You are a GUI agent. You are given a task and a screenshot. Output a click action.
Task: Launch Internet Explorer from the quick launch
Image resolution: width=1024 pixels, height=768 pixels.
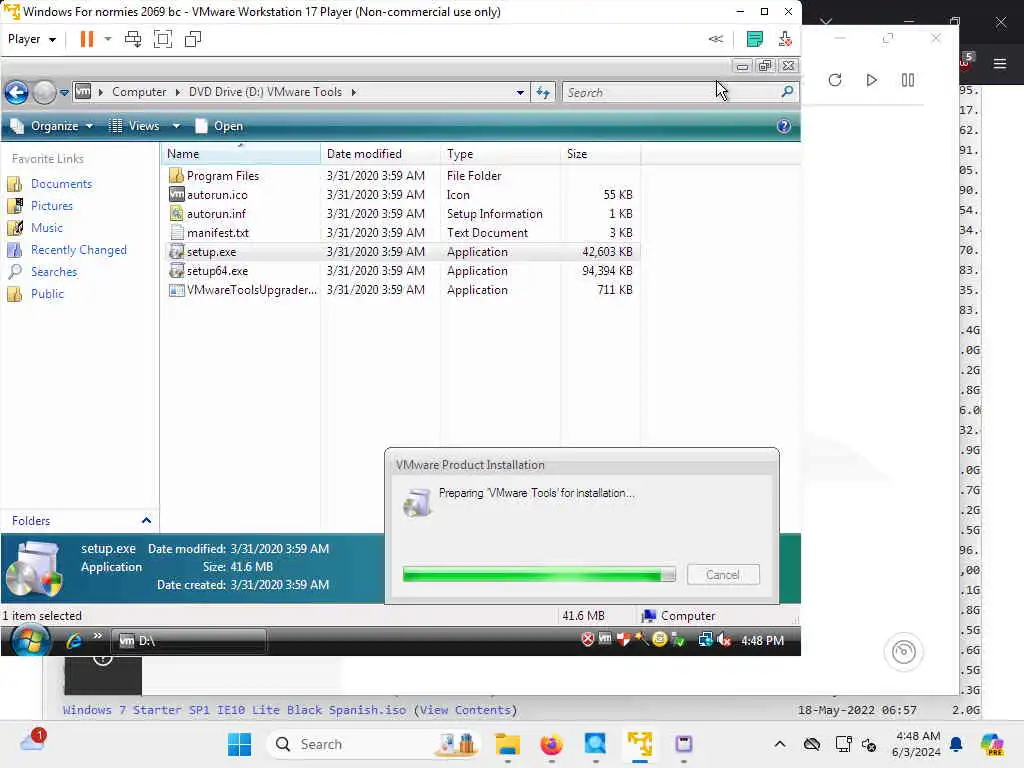point(74,641)
